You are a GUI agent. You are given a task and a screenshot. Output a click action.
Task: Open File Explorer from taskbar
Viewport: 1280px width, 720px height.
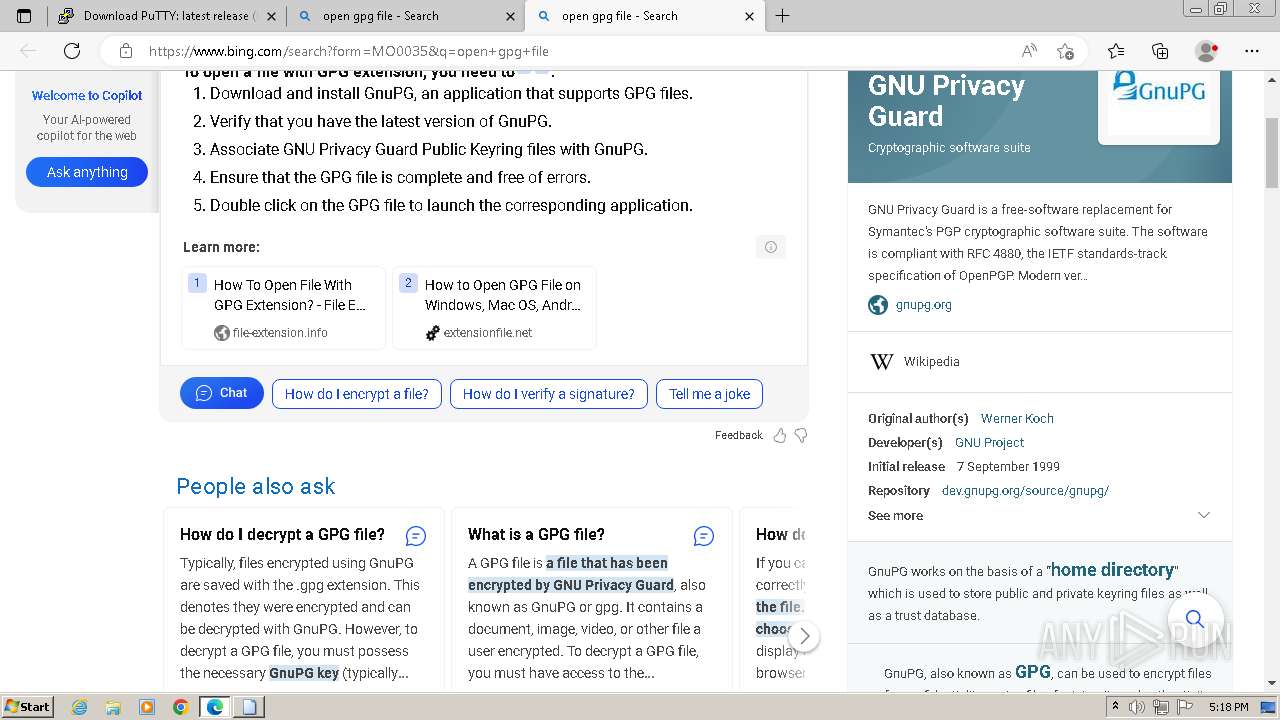click(x=113, y=707)
